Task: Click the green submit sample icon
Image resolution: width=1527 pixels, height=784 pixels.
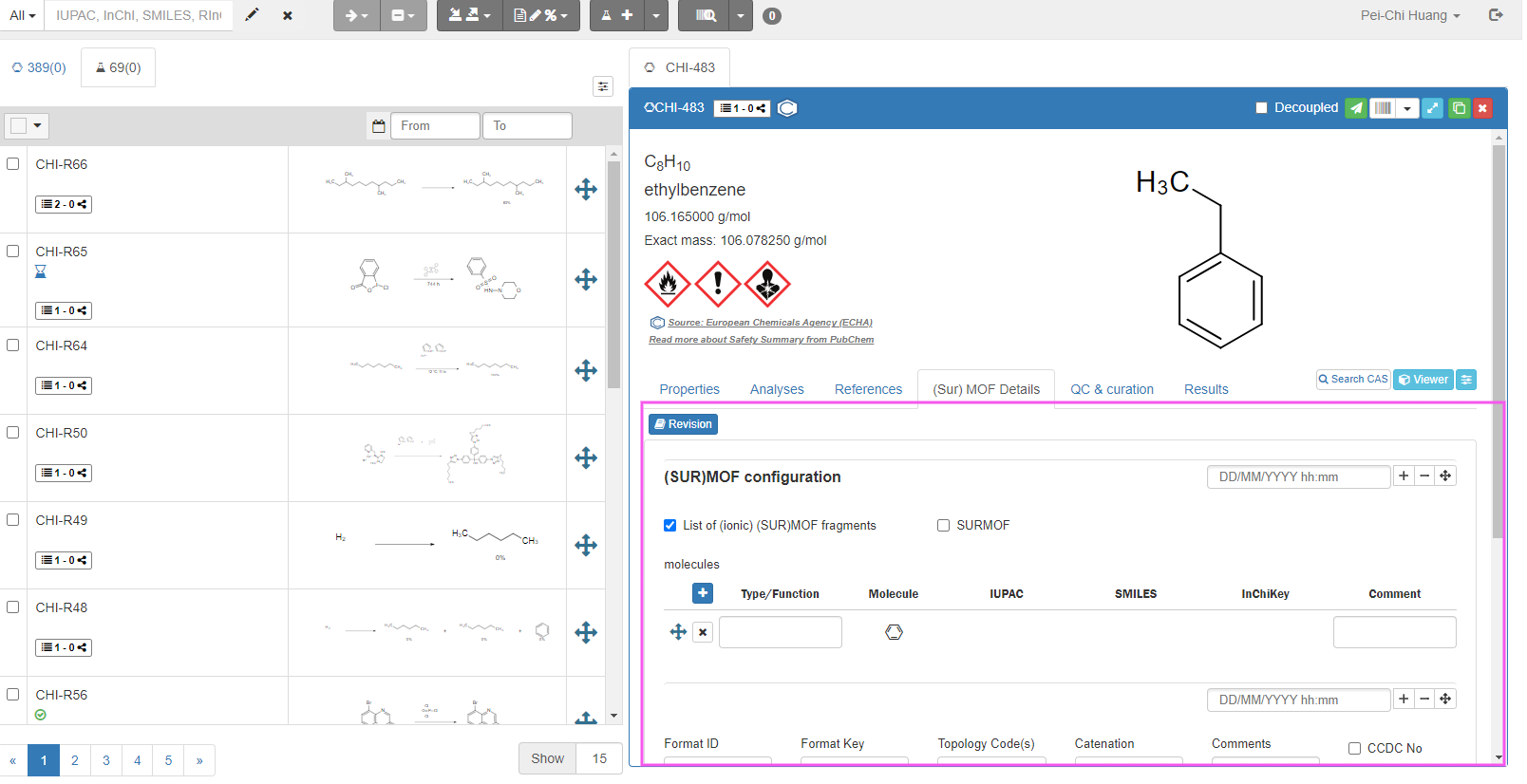Action: [1356, 108]
